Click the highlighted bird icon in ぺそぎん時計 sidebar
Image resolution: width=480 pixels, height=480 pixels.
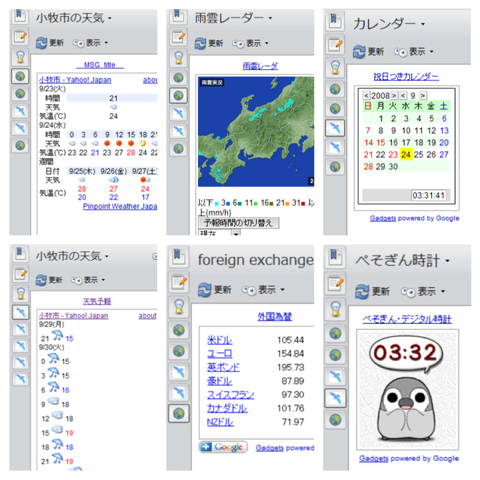pos(335,398)
